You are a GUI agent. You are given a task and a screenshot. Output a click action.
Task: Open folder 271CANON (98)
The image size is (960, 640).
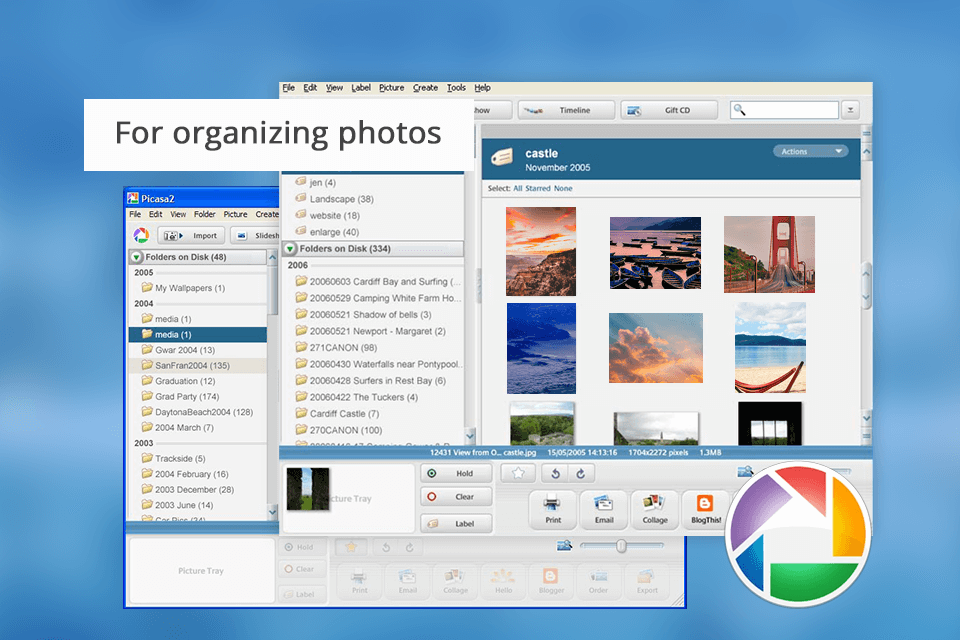point(336,348)
